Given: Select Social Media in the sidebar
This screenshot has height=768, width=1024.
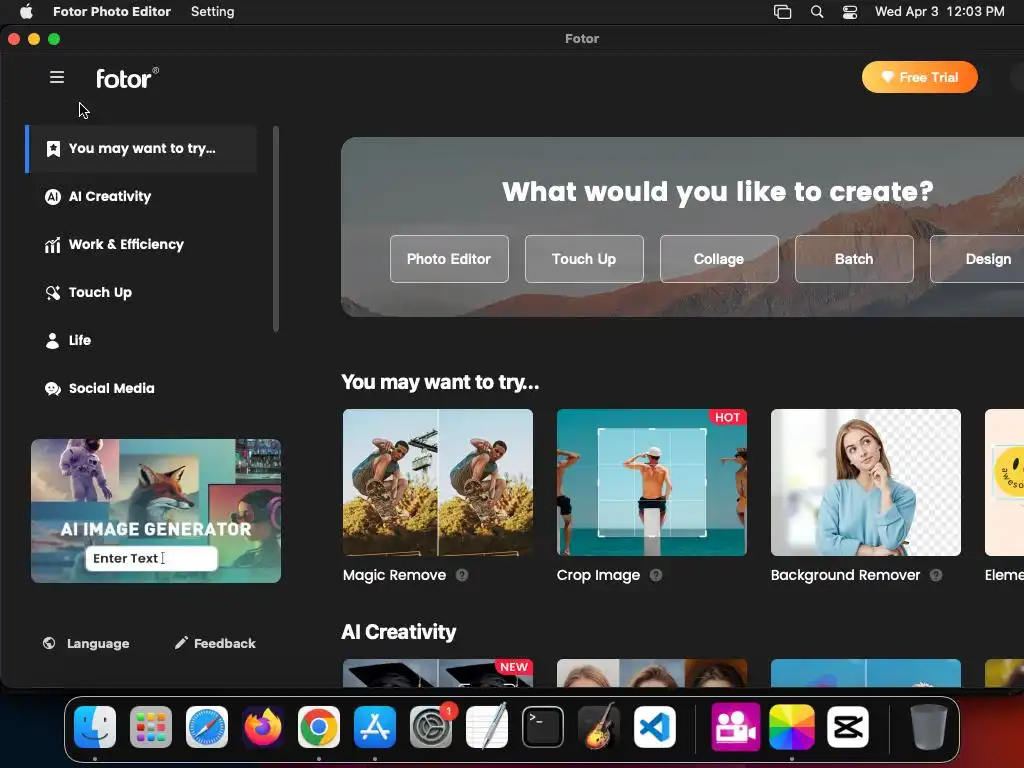Looking at the screenshot, I should pos(142,389).
